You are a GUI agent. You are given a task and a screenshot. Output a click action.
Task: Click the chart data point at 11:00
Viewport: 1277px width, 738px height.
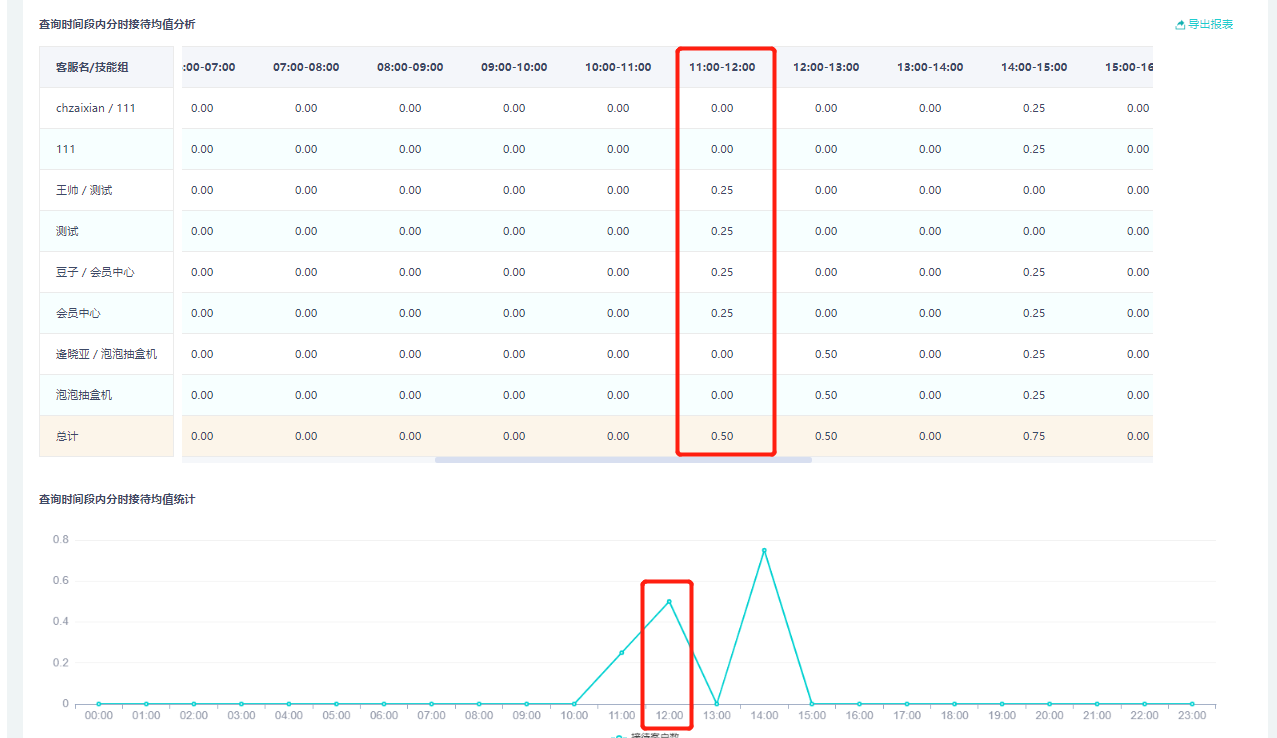click(x=621, y=653)
